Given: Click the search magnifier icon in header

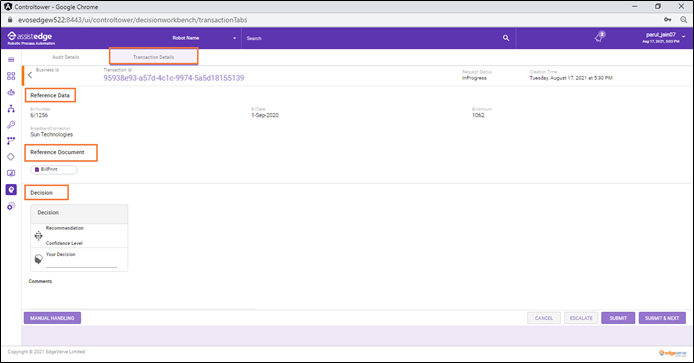Looking at the screenshot, I should pos(506,38).
